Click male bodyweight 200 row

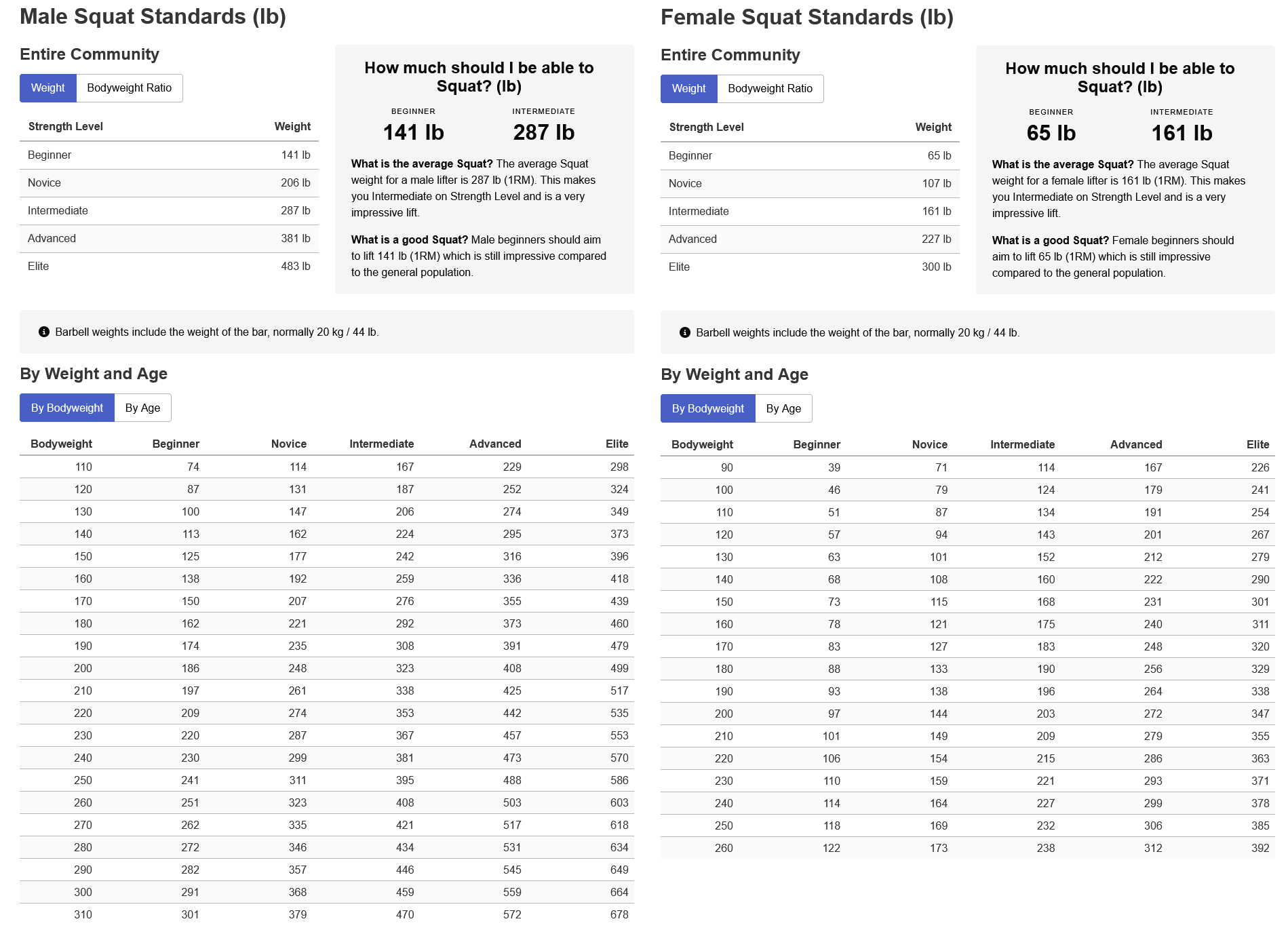point(327,668)
